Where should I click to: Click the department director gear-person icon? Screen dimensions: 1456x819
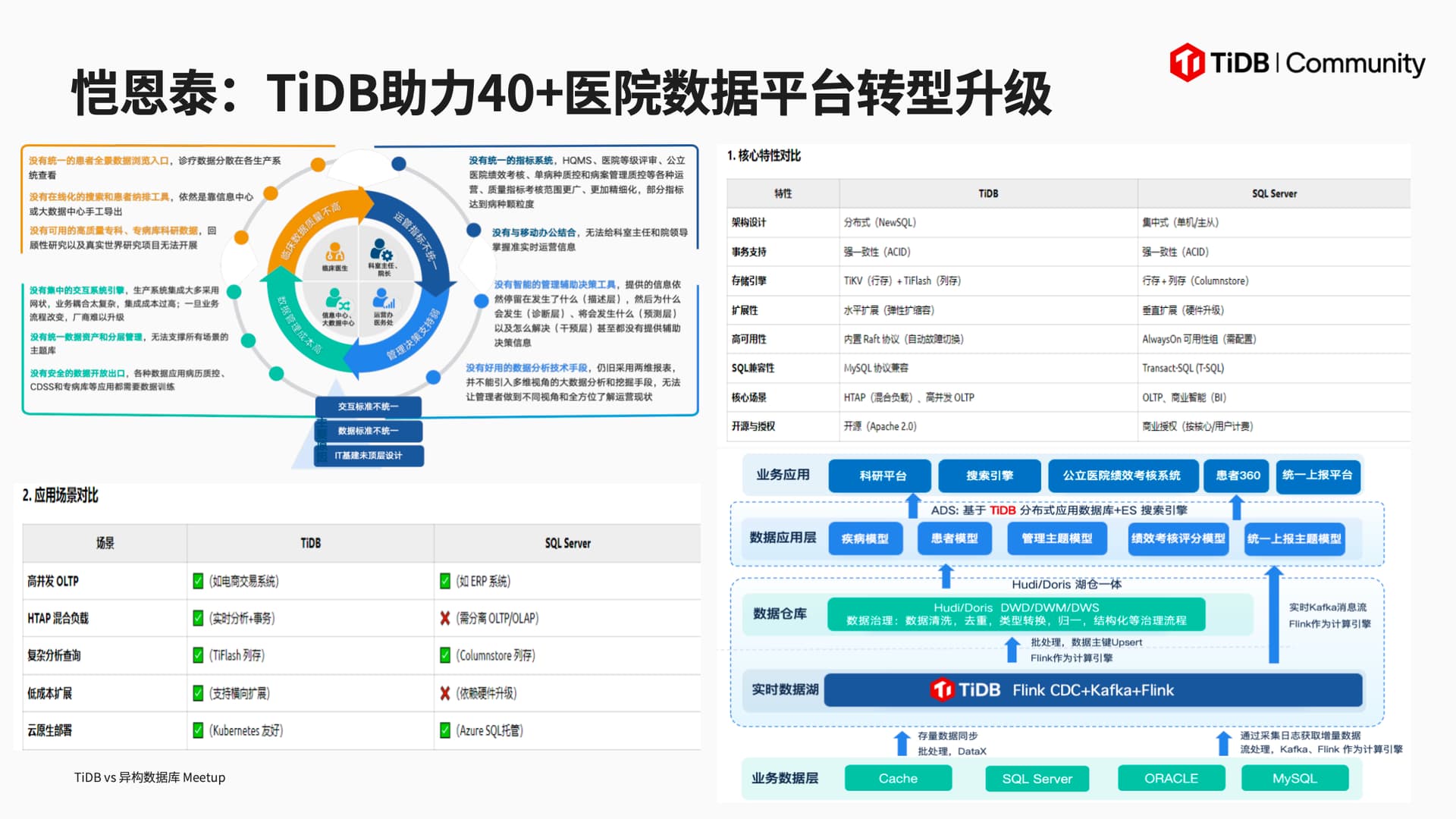click(381, 249)
